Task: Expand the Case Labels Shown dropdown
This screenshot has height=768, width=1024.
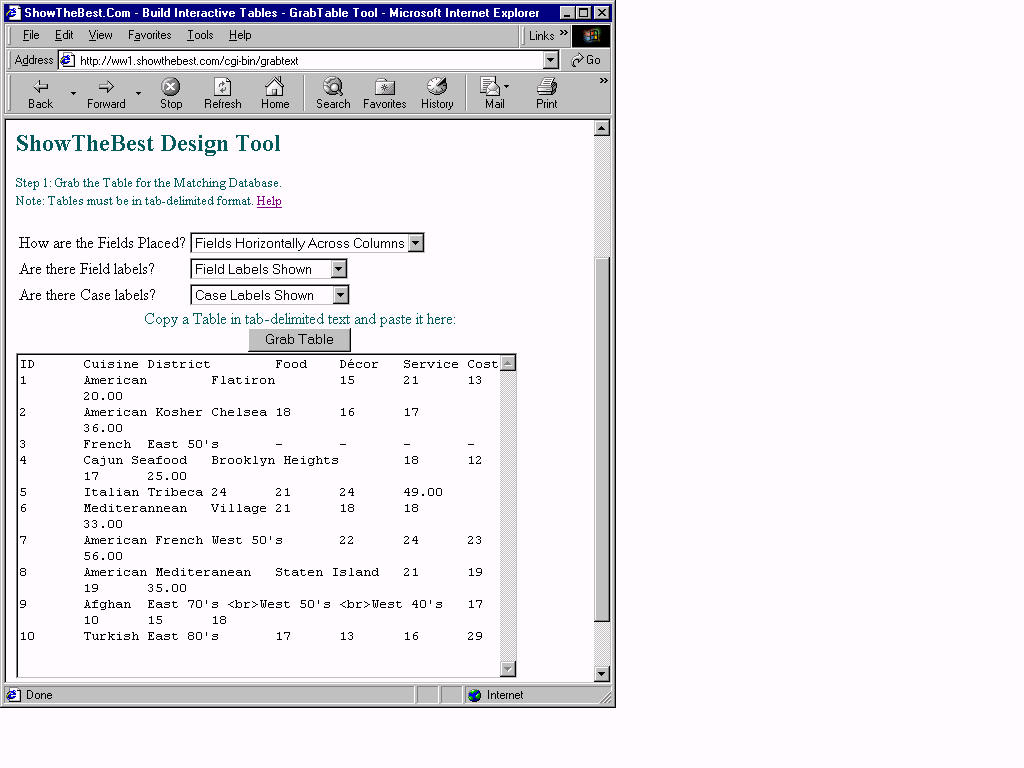Action: coord(341,295)
